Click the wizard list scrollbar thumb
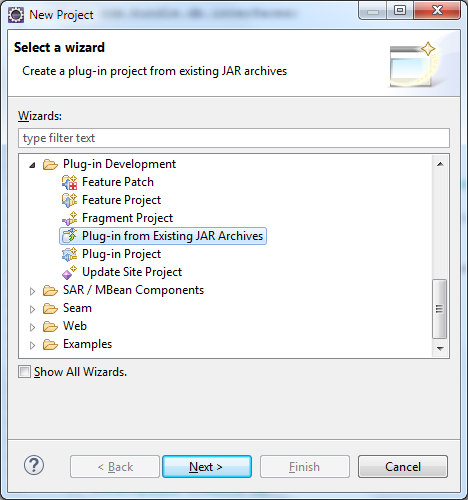Image resolution: width=468 pixels, height=500 pixels. pyautogui.click(x=439, y=309)
